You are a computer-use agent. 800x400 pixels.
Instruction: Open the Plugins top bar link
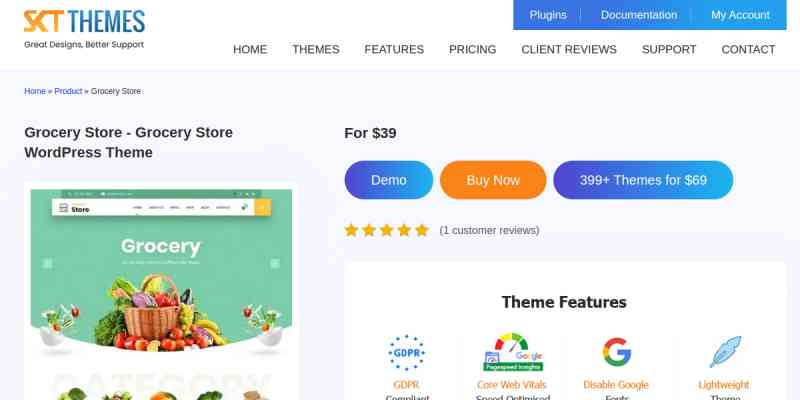point(548,15)
